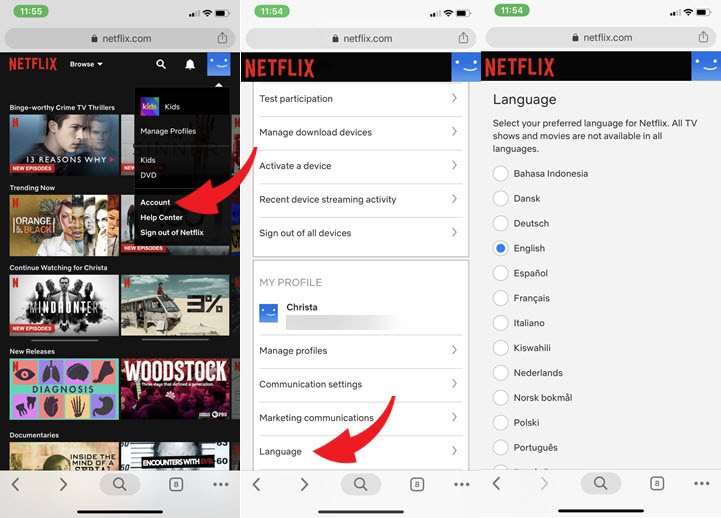Open Communication settings row chevron
Viewport: 721px width, 518px height.
tap(454, 383)
